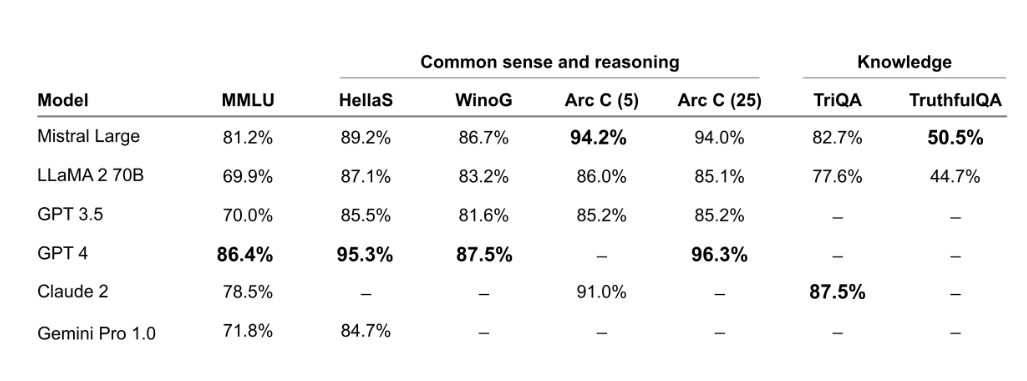Image resolution: width=1027 pixels, height=381 pixels.
Task: Click the Claude 2 row label
Action: (73, 291)
